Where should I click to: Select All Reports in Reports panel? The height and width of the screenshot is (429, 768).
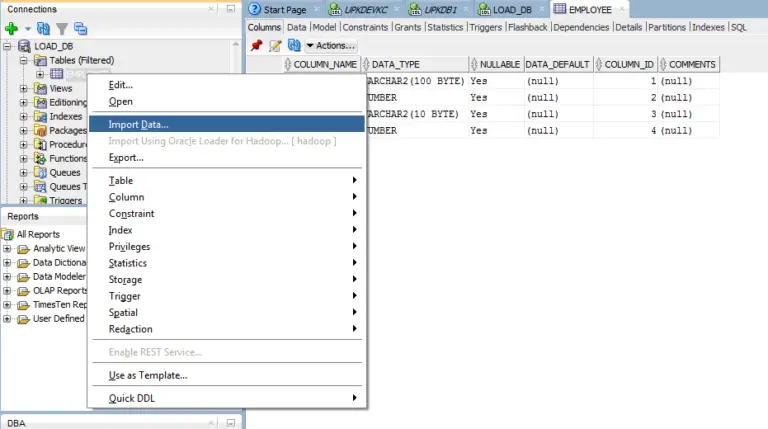point(38,234)
